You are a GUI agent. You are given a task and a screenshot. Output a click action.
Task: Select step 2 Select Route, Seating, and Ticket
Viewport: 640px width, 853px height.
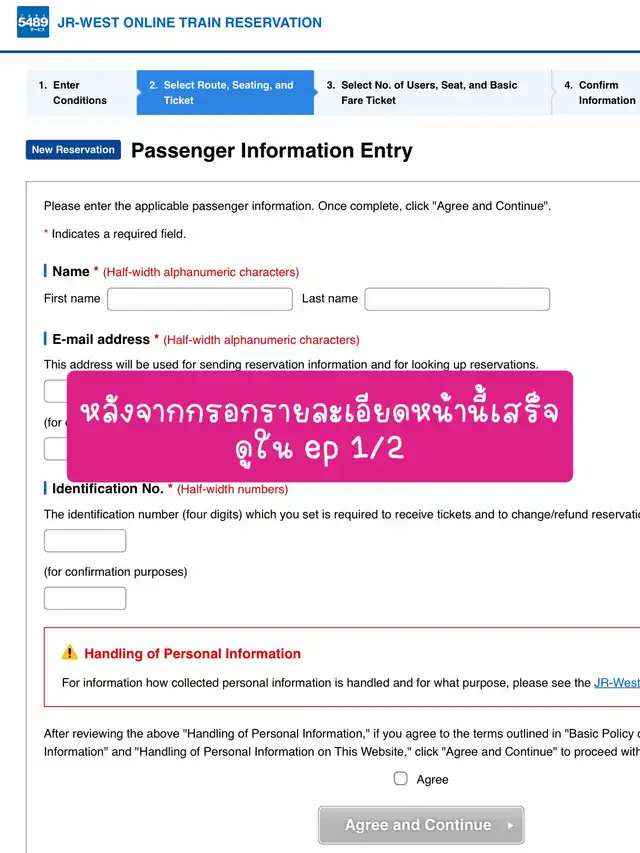pyautogui.click(x=225, y=92)
